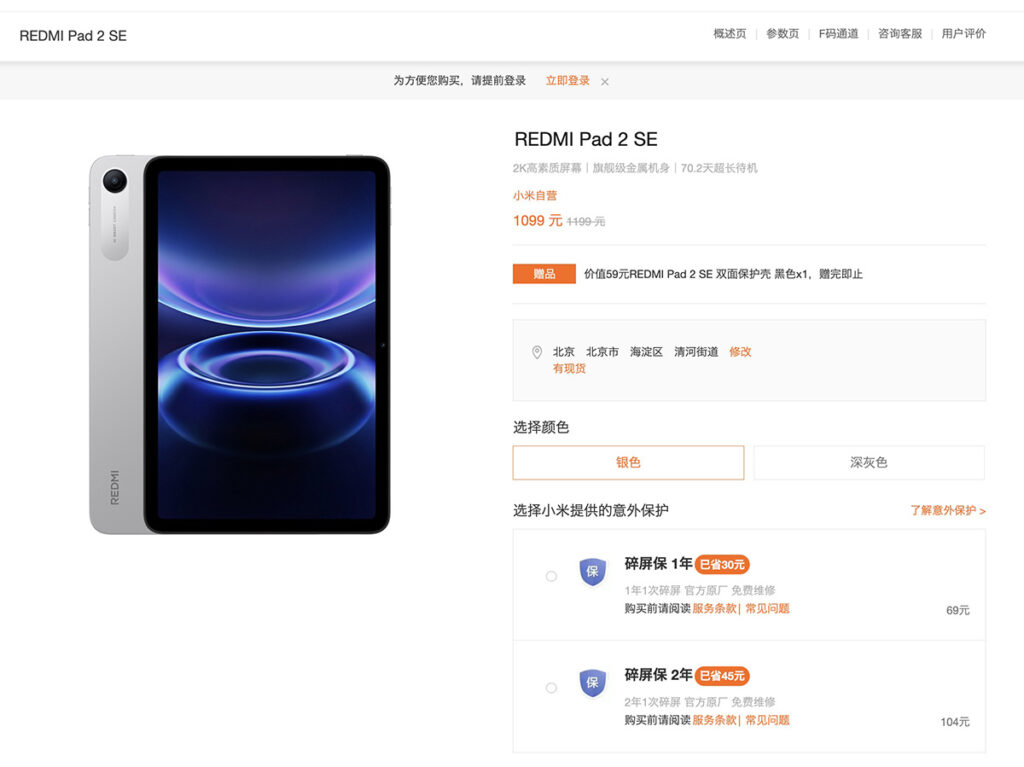Choose the 银色 color option
The image size is (1024, 767).
628,463
